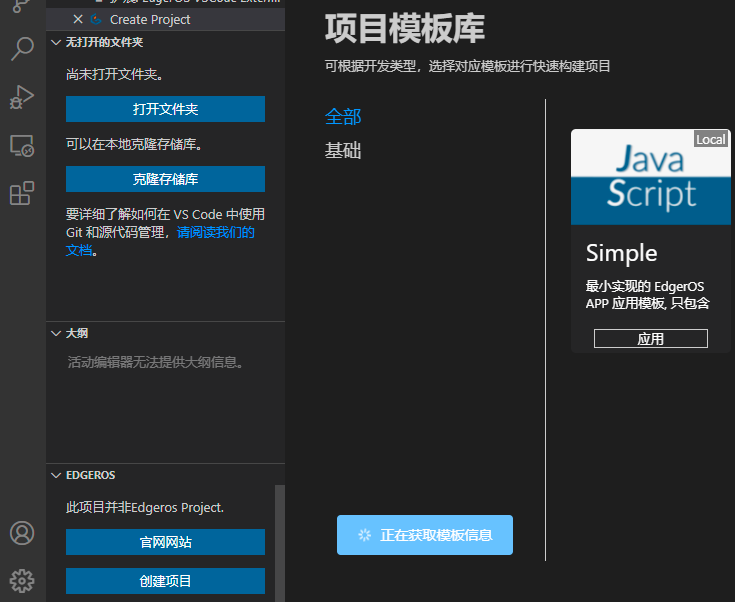The width and height of the screenshot is (735, 602).
Task: Open Source Control icon at top
Action: [22, 6]
